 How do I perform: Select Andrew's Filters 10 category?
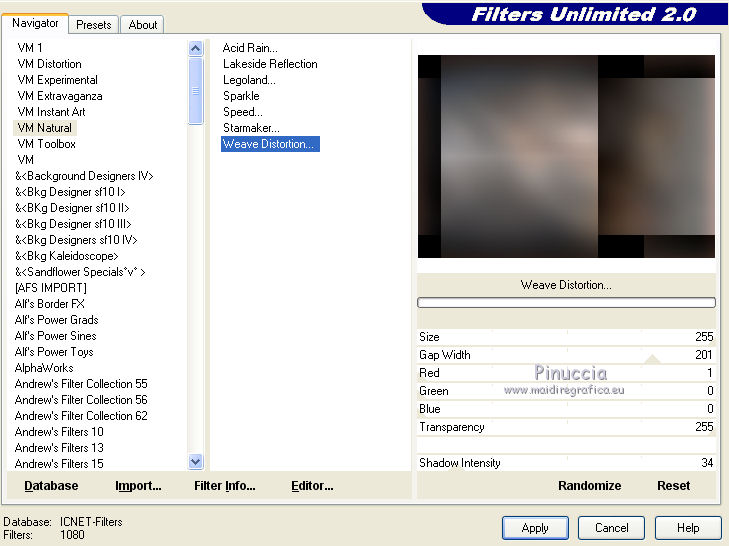[x=59, y=432]
